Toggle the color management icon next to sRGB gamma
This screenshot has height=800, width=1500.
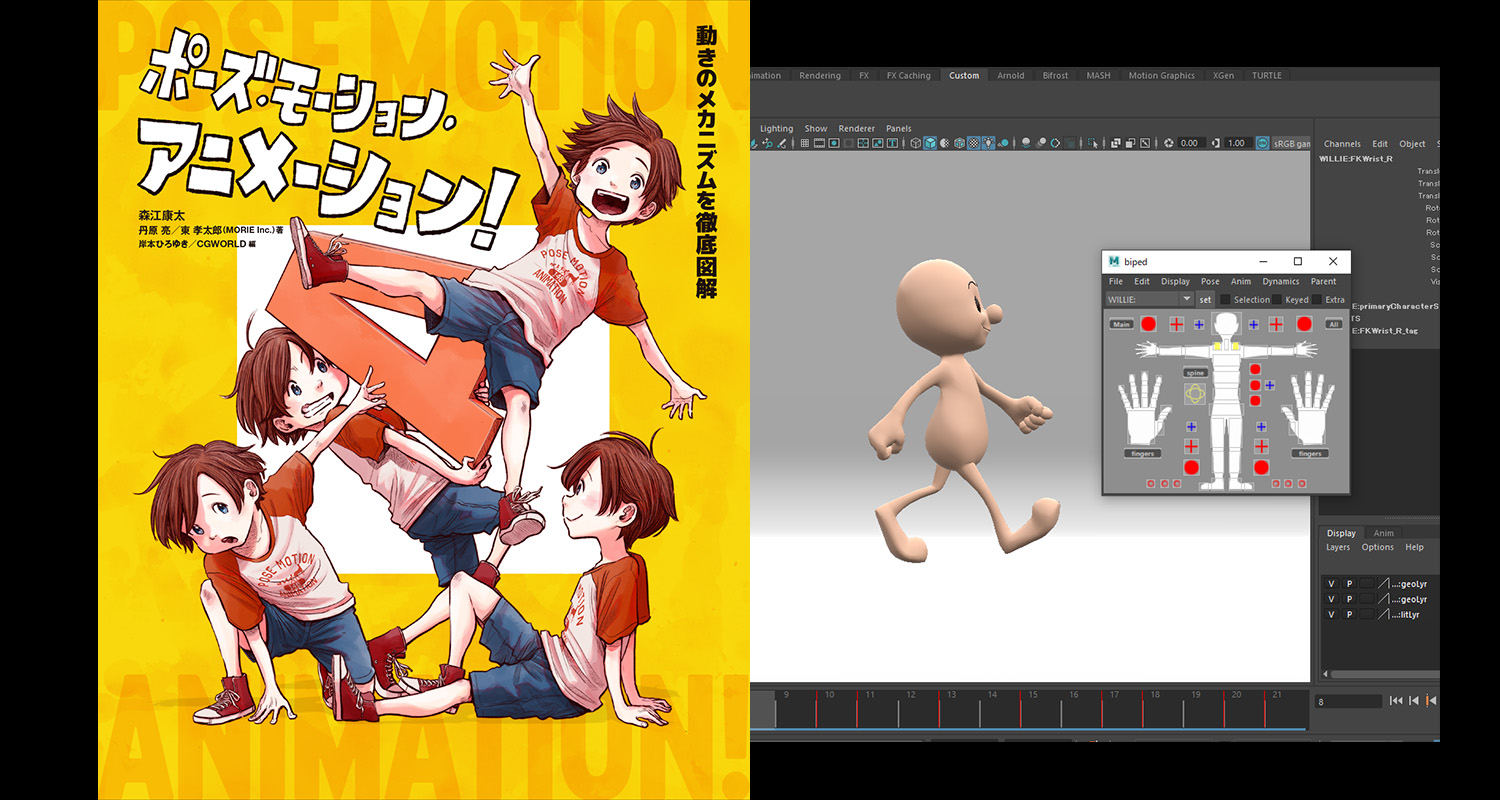[1262, 143]
